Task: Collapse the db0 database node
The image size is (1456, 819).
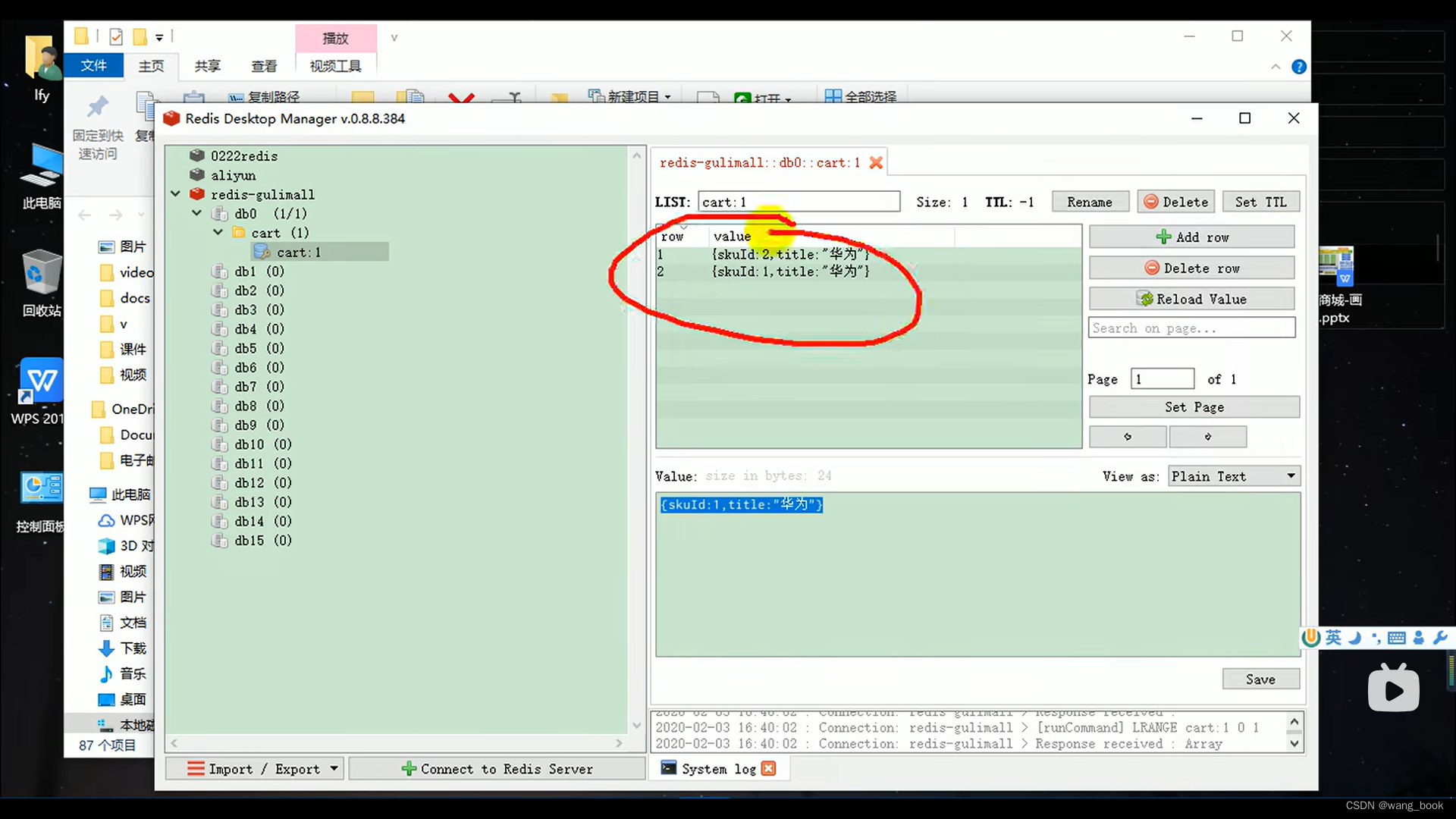Action: tap(196, 213)
